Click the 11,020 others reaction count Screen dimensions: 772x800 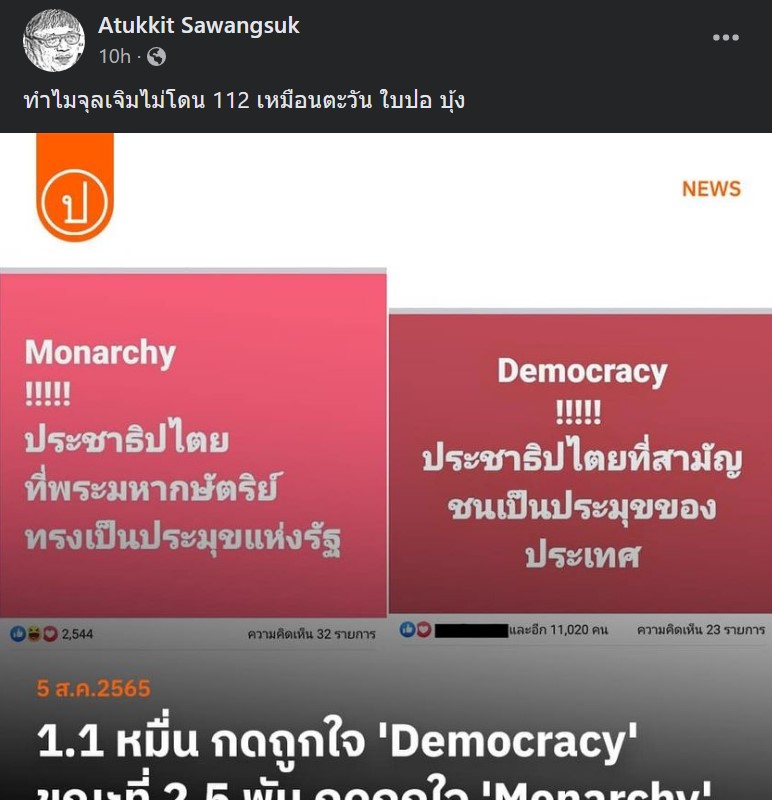pos(558,630)
